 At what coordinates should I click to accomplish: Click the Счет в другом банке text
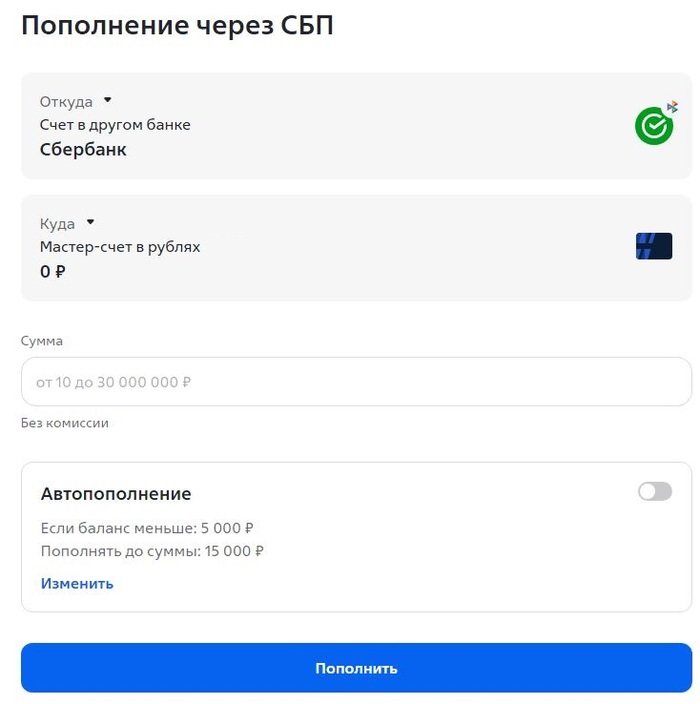click(x=115, y=125)
